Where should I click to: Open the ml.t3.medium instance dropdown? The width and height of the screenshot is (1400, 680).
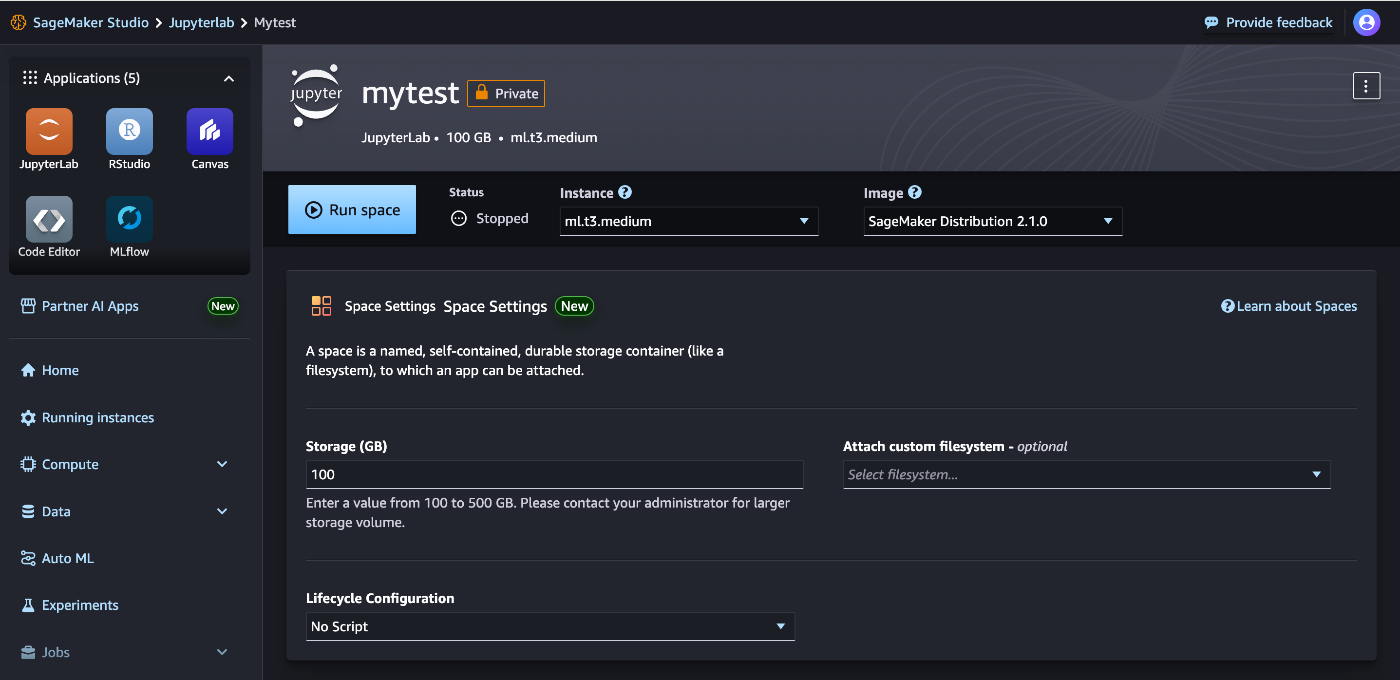(689, 221)
